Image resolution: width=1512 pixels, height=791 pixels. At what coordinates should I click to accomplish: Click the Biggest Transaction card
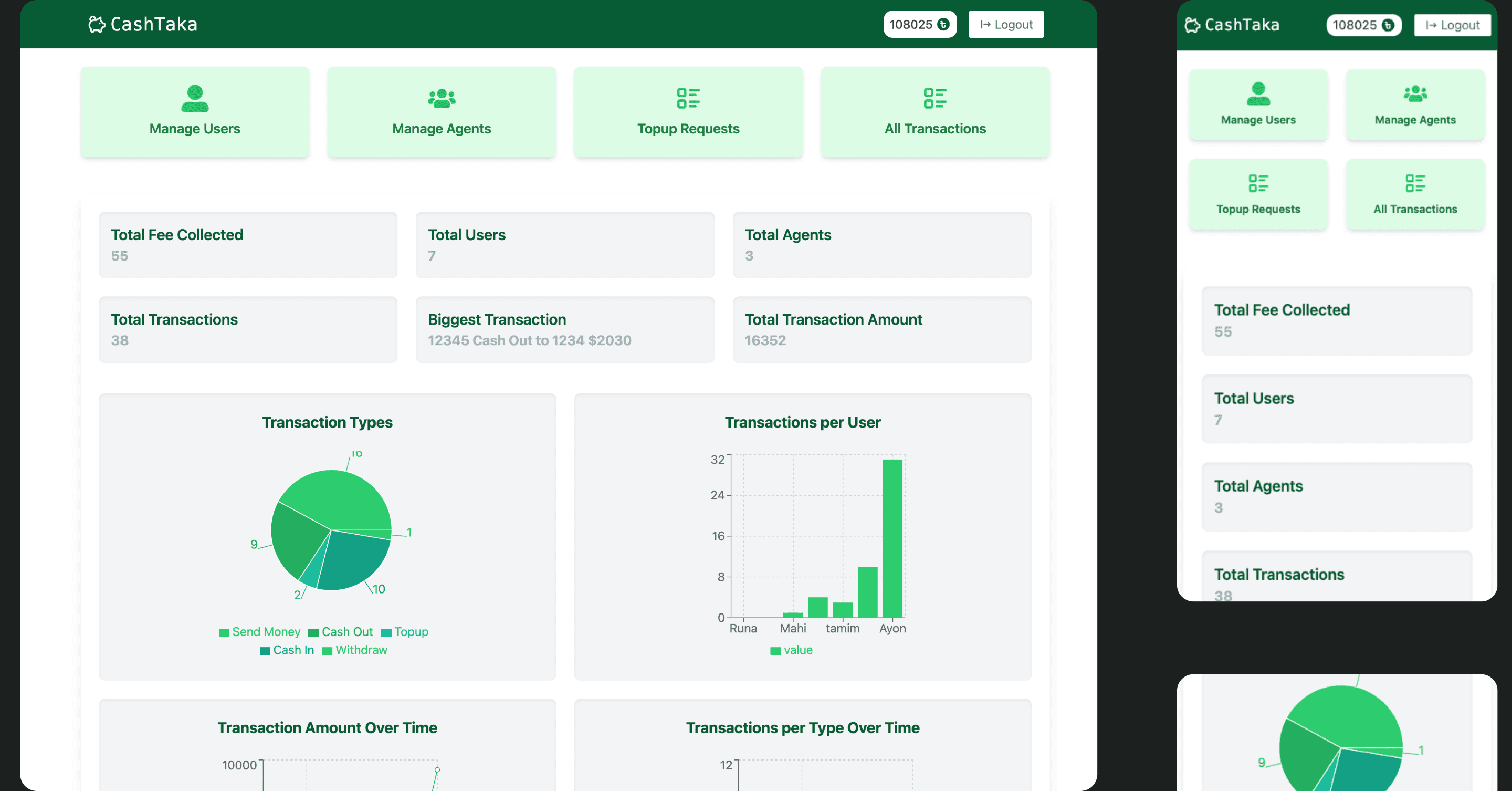565,329
